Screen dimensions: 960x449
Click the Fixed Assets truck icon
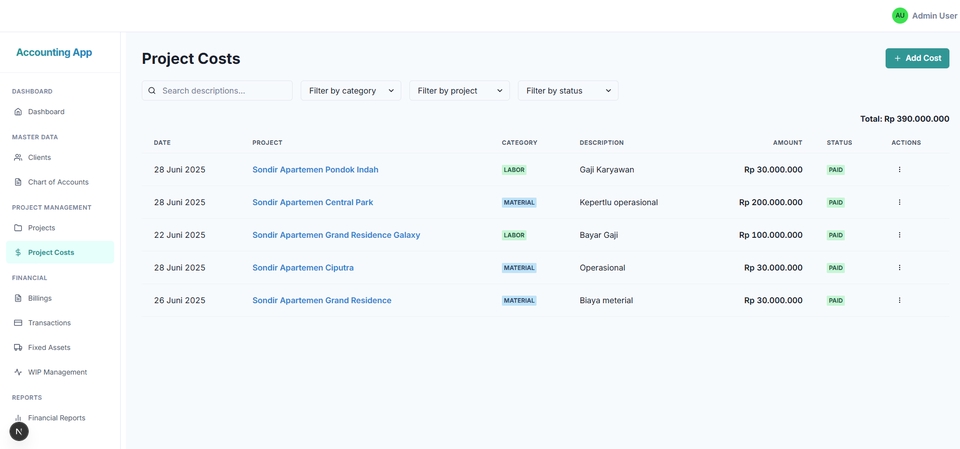[x=18, y=347]
